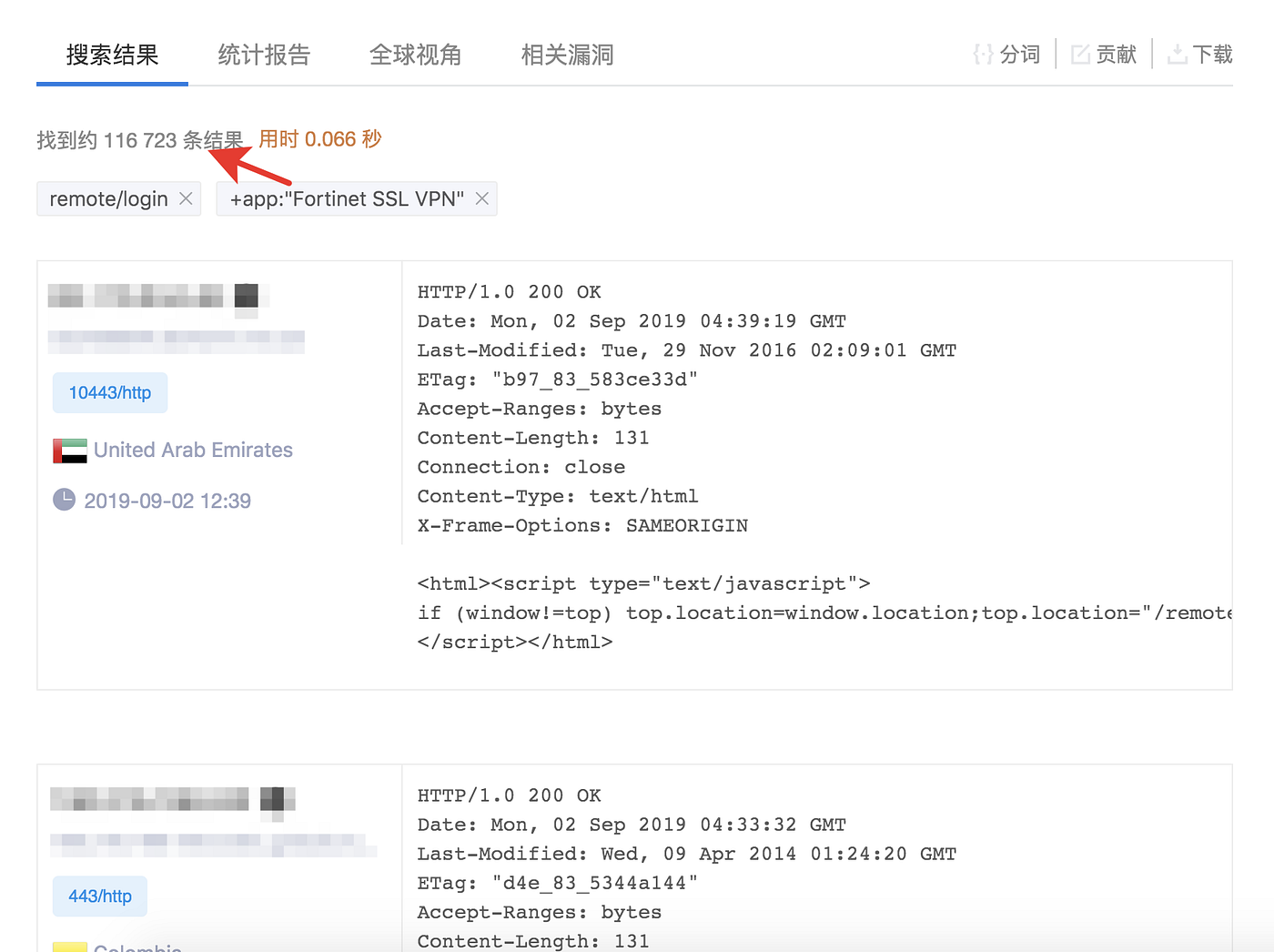
Task: Open the 搜索结果 tab
Action: coord(112,56)
